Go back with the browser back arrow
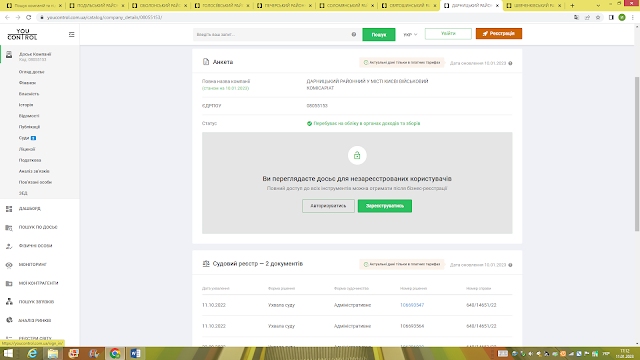Screen dimensions: 640x360 pos(7,17)
